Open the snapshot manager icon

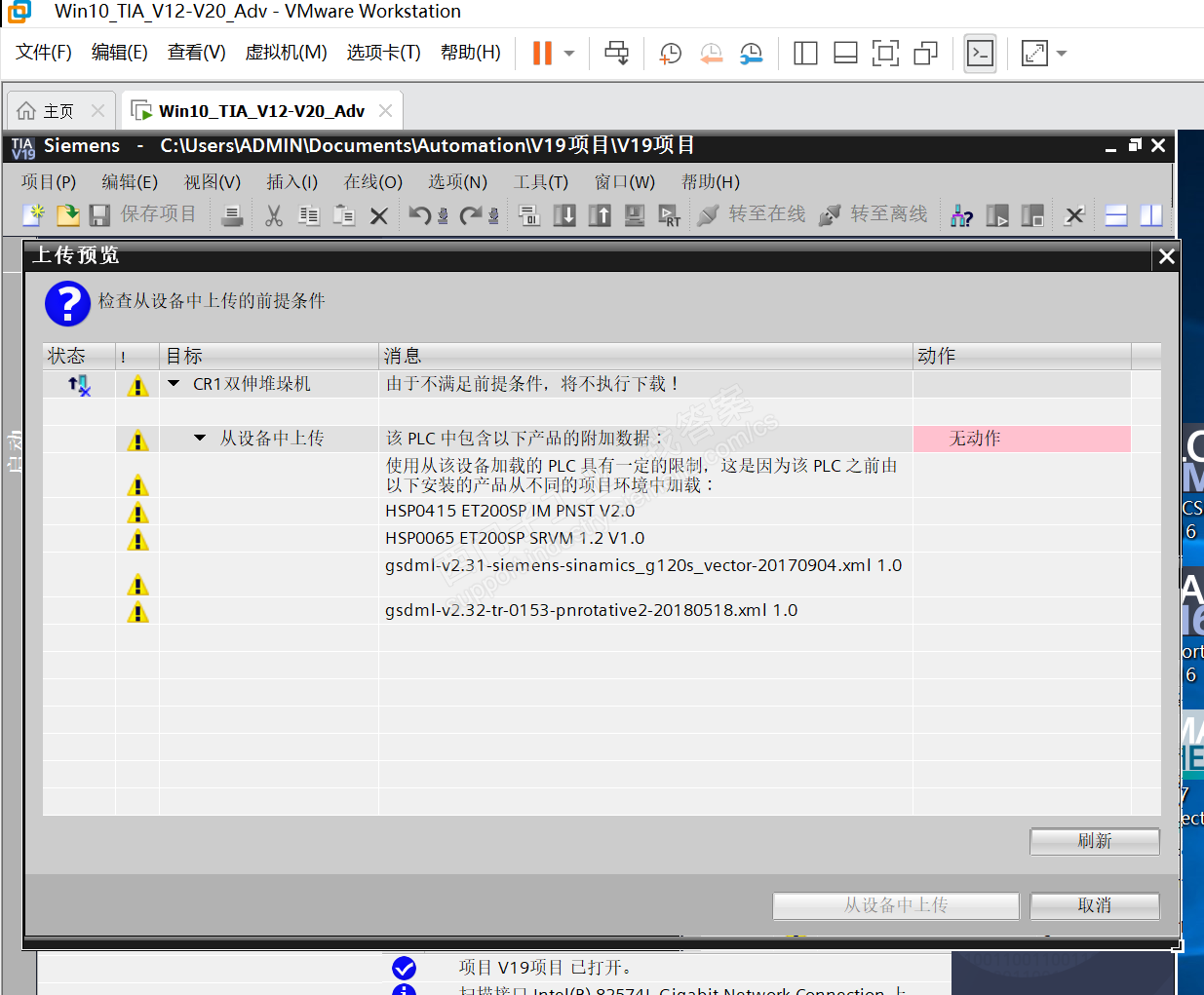point(751,54)
